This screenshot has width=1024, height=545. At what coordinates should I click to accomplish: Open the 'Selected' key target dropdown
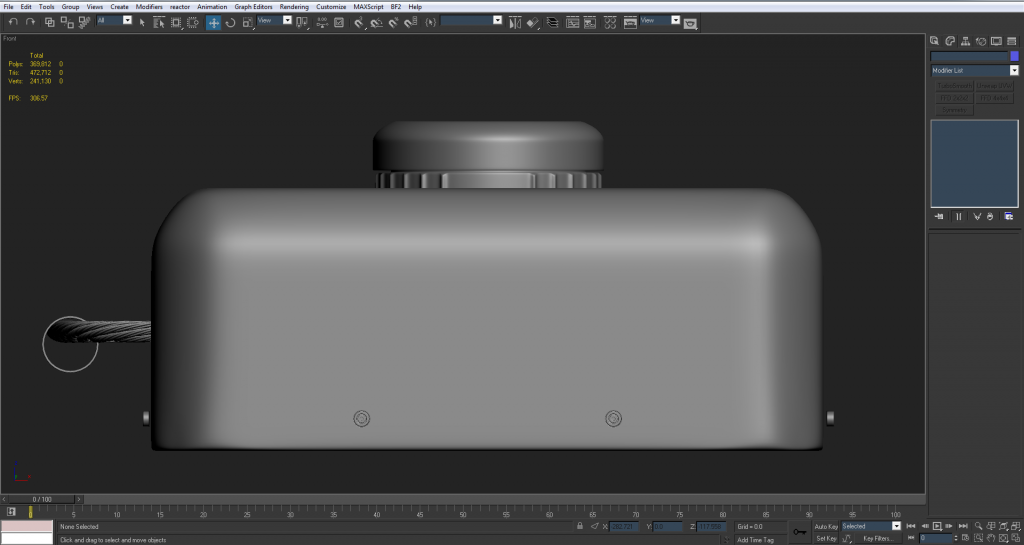[x=896, y=526]
